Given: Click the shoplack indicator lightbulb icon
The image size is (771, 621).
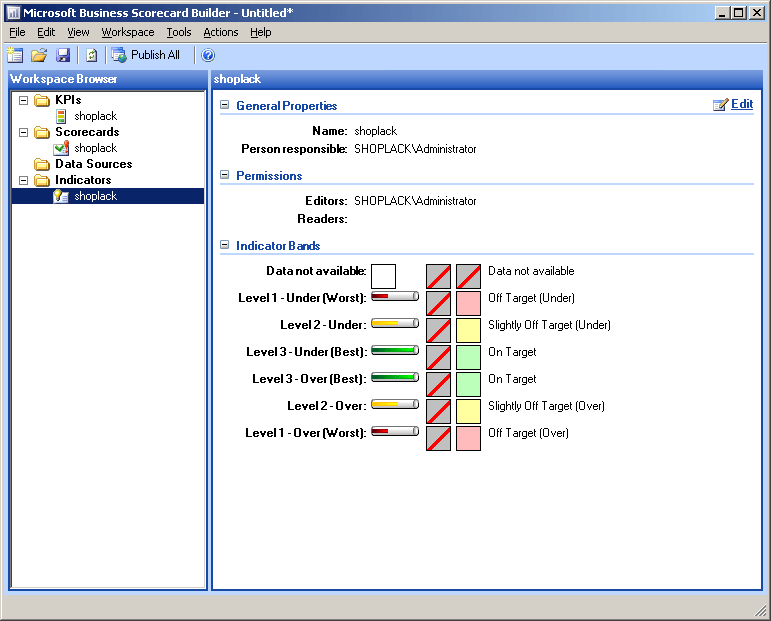Looking at the screenshot, I should 61,196.
